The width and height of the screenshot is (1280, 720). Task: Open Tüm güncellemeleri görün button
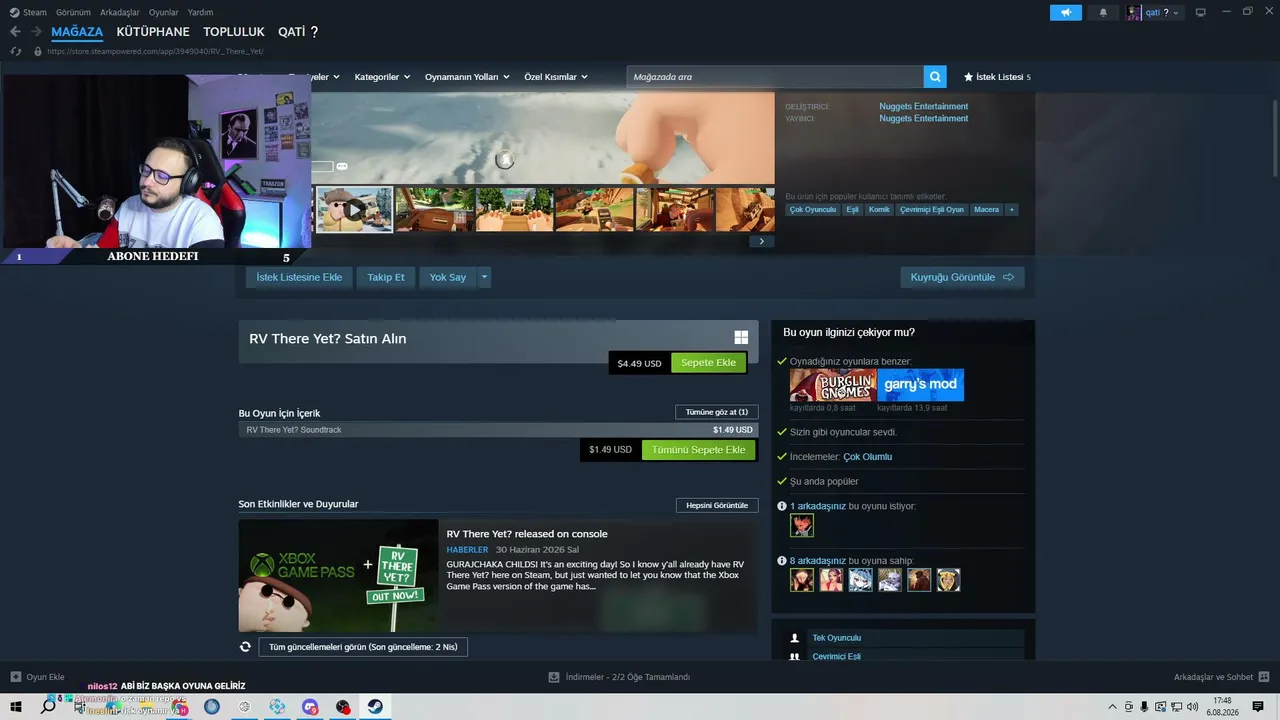(x=363, y=647)
